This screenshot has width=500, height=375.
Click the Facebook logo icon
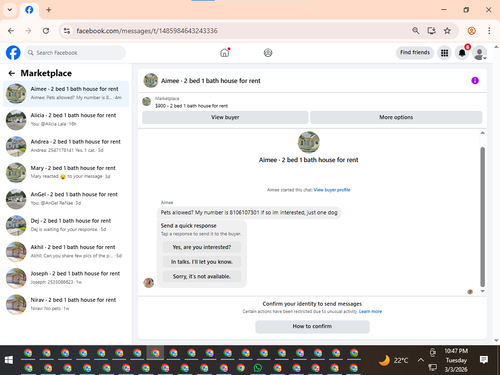coord(13,53)
